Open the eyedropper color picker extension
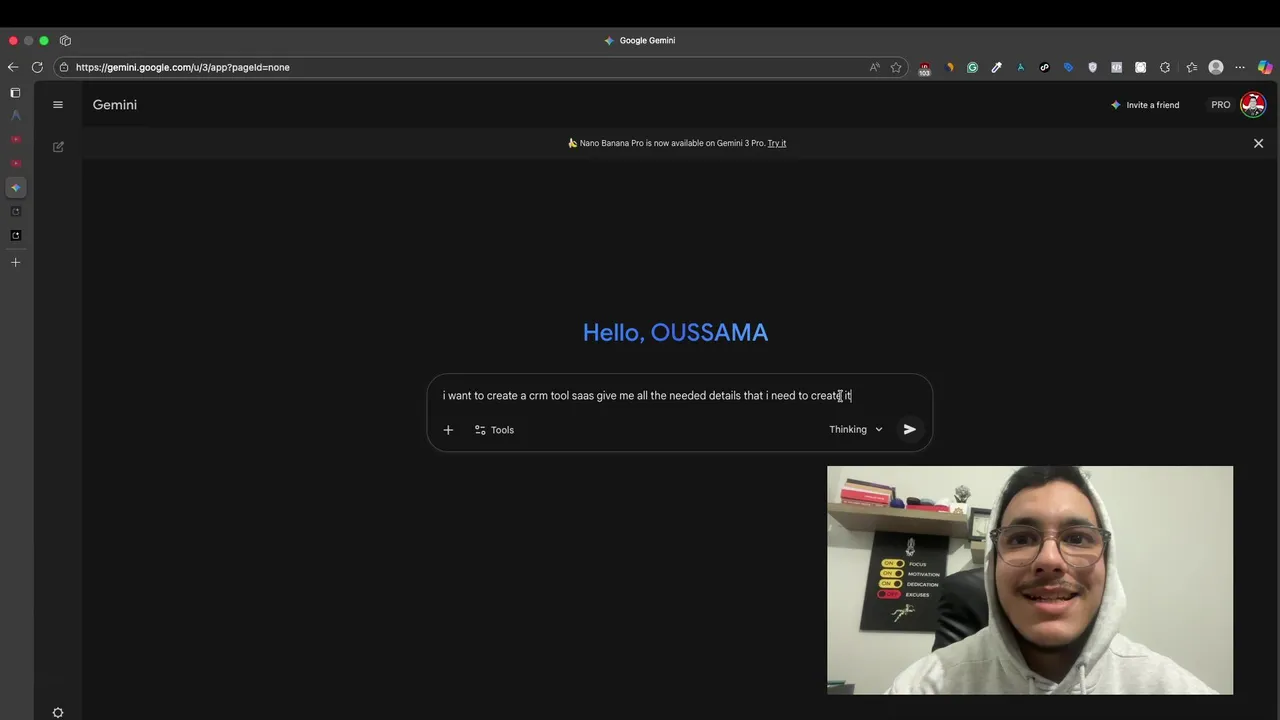 [996, 67]
